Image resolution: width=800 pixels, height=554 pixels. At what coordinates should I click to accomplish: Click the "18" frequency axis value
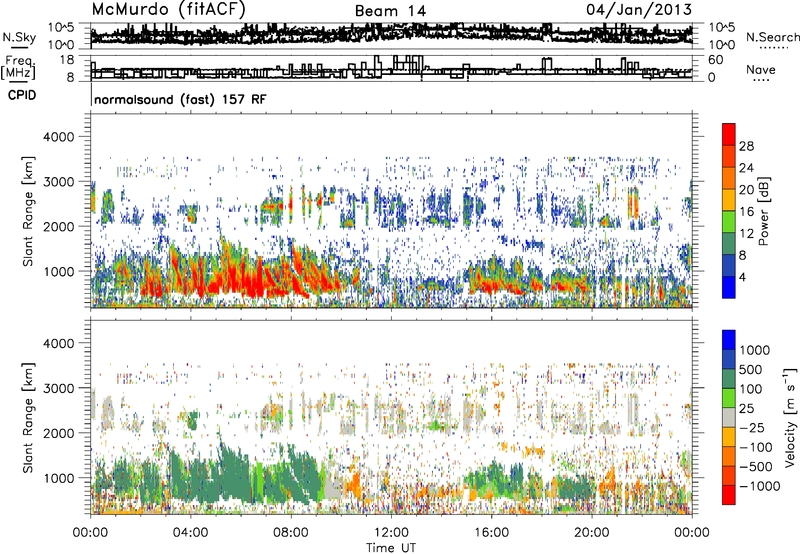click(x=67, y=60)
